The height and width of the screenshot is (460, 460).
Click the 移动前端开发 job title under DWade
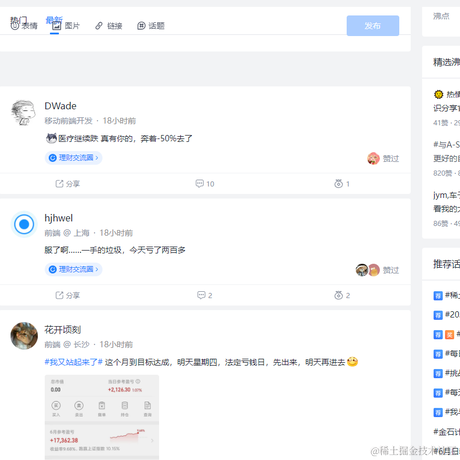68,121
